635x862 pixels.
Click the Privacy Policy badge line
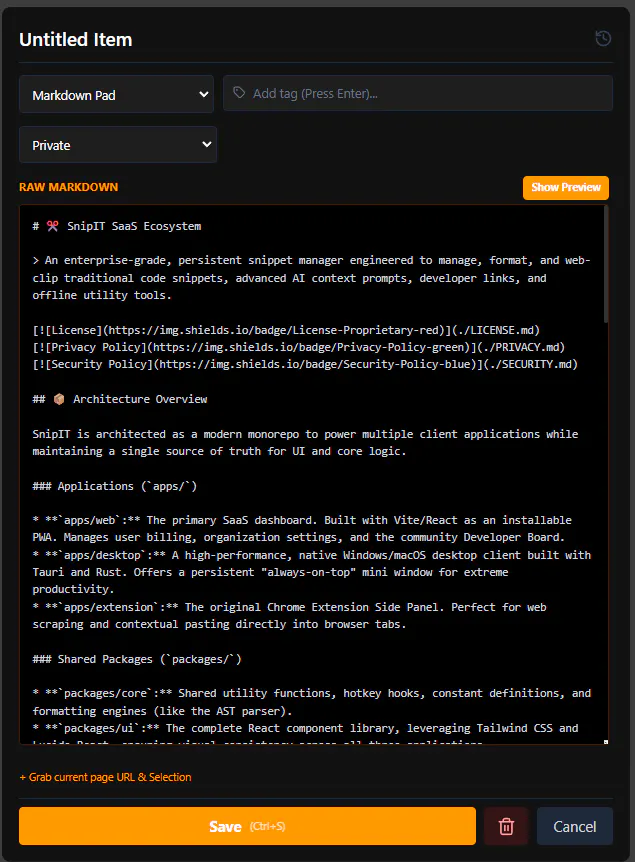(x=299, y=347)
